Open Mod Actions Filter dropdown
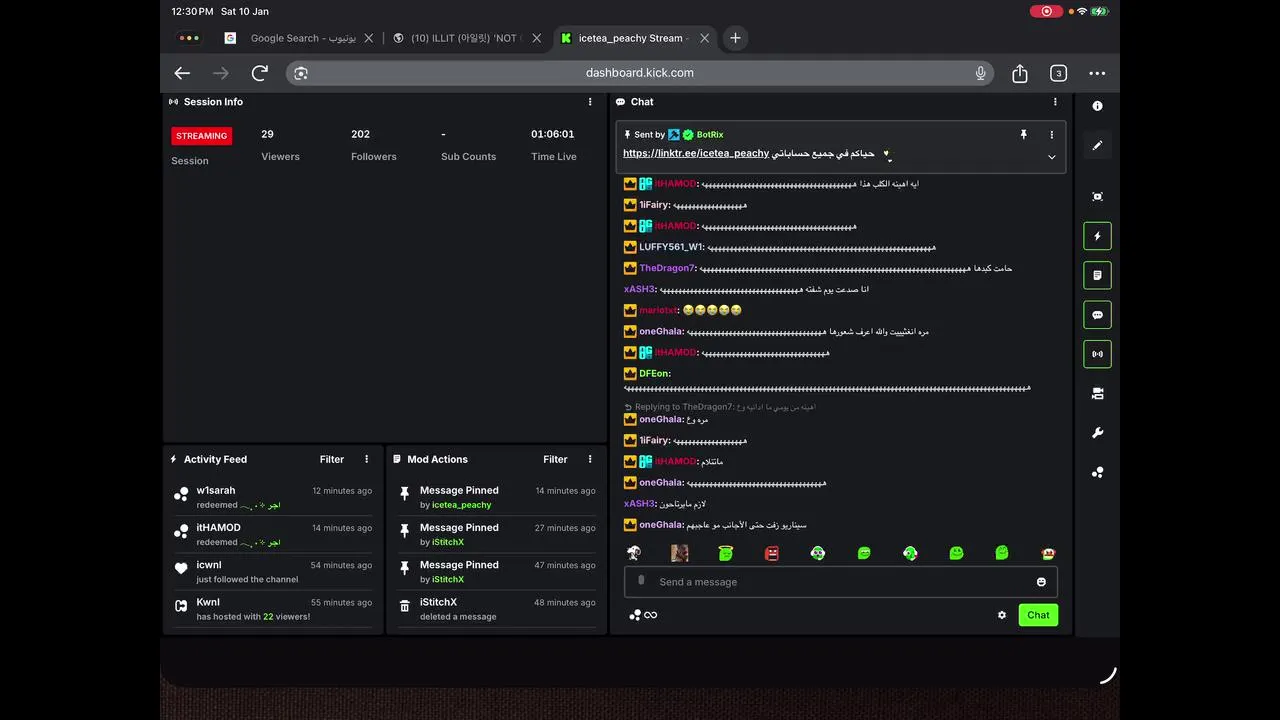This screenshot has height=720, width=1280. [555, 460]
